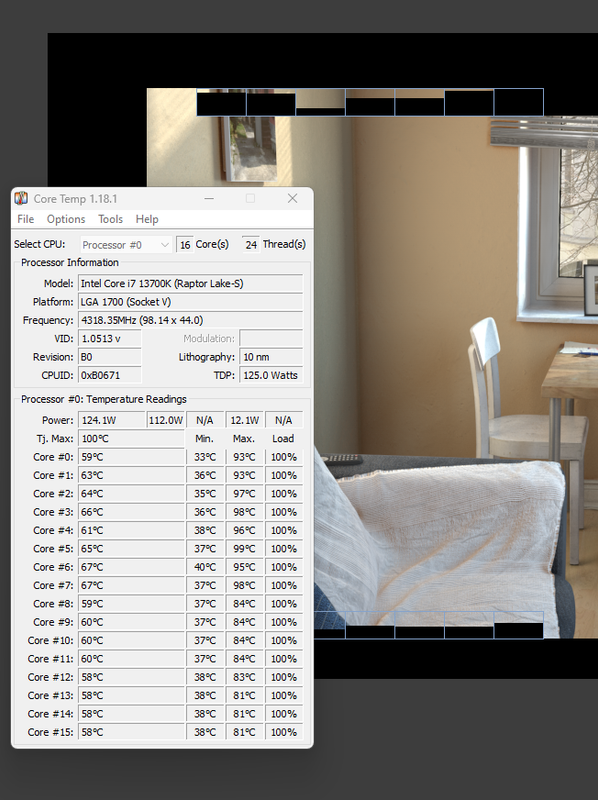This screenshot has height=800, width=598.
Task: Click the Core #10 row label
Action: pos(51,641)
